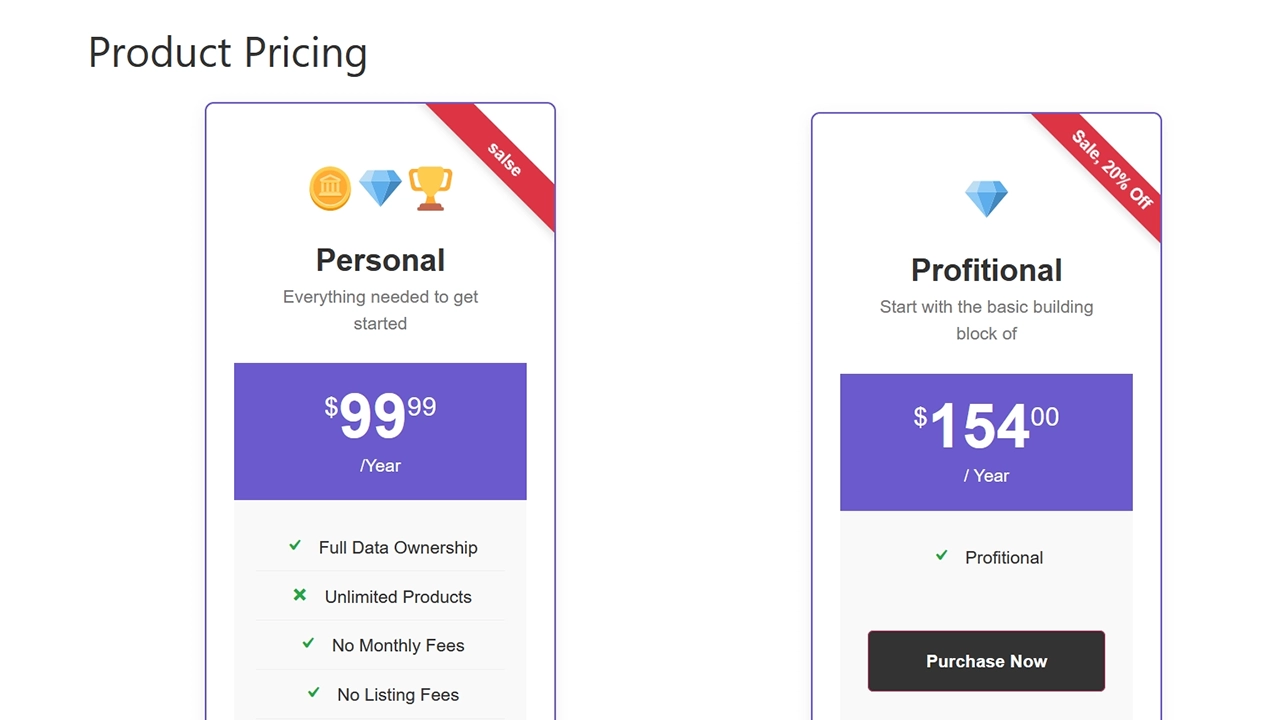This screenshot has height=720, width=1280.
Task: Click the trophy icon on Personal card
Action: (430, 188)
